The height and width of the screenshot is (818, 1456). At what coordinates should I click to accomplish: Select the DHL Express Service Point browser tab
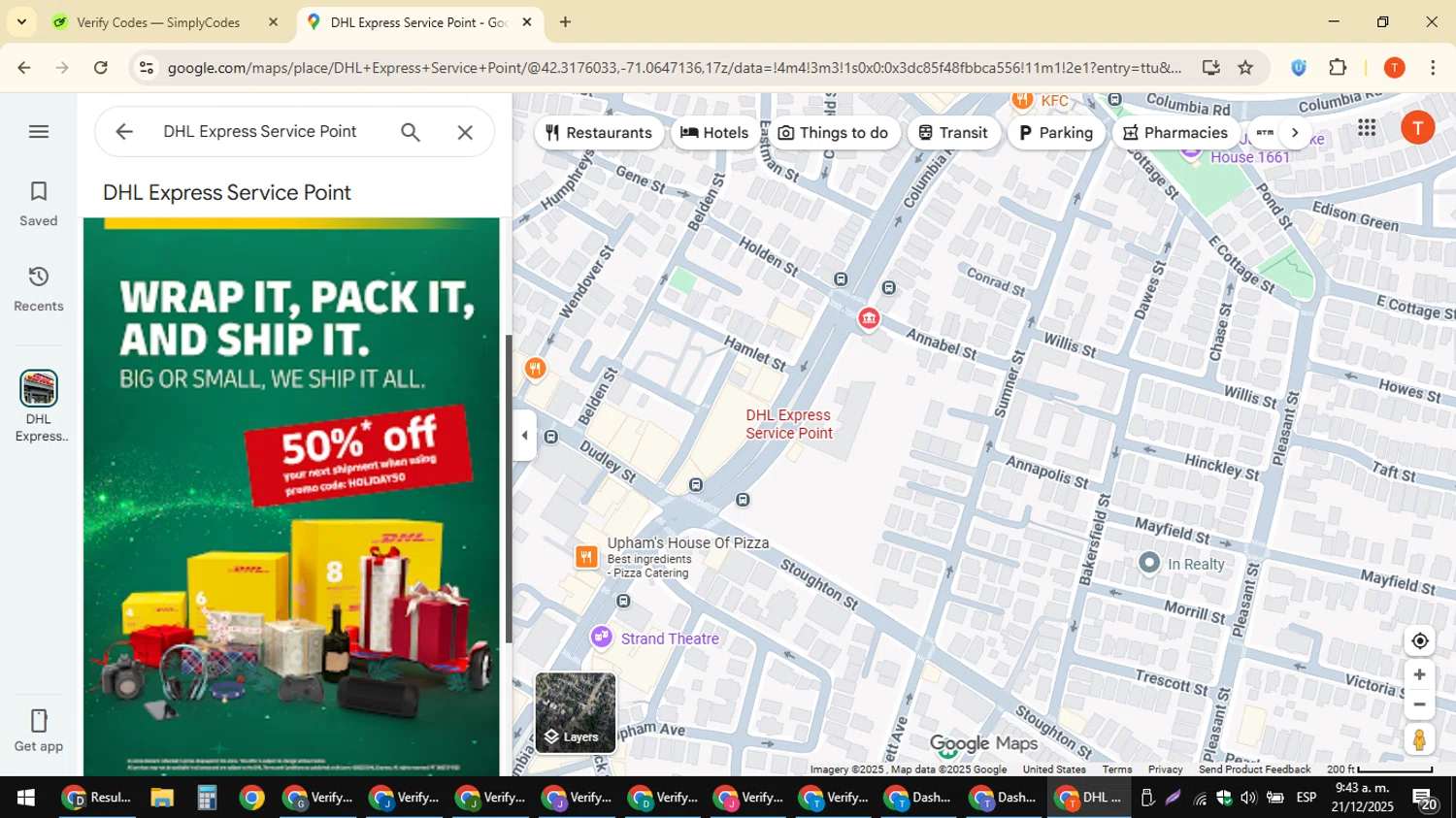pyautogui.click(x=418, y=22)
